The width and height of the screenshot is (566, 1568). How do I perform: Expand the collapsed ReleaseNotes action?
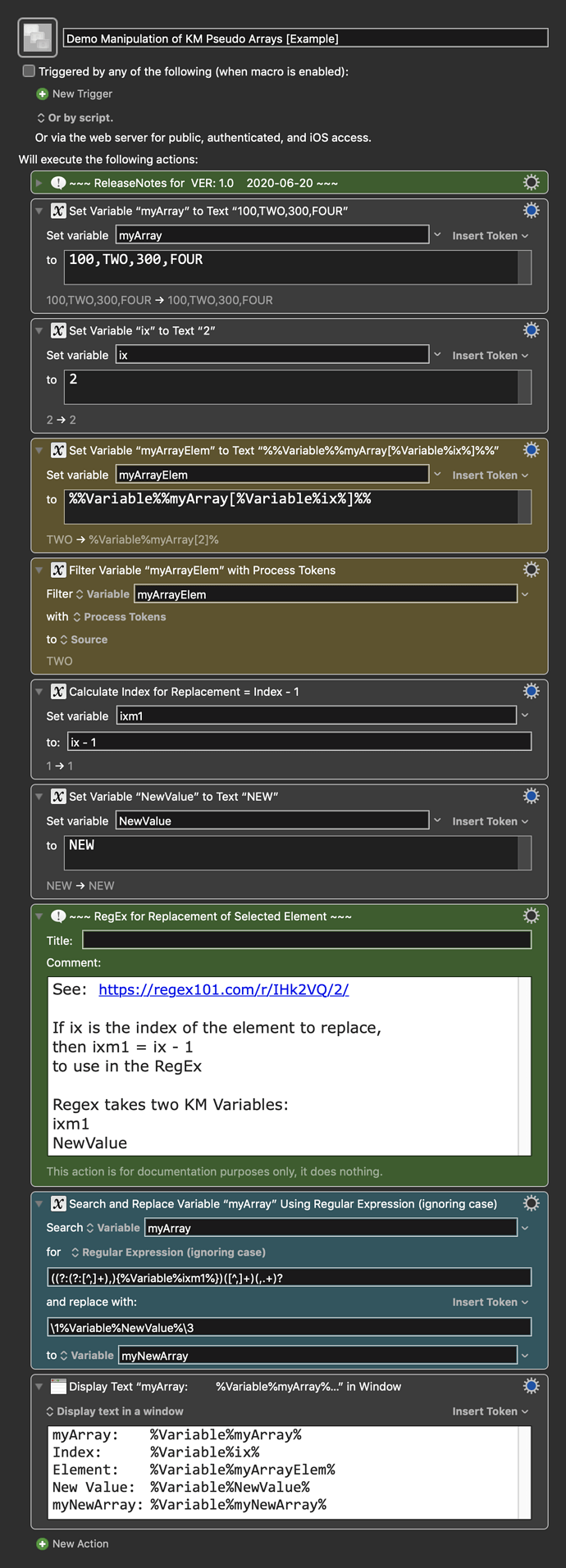(x=39, y=183)
